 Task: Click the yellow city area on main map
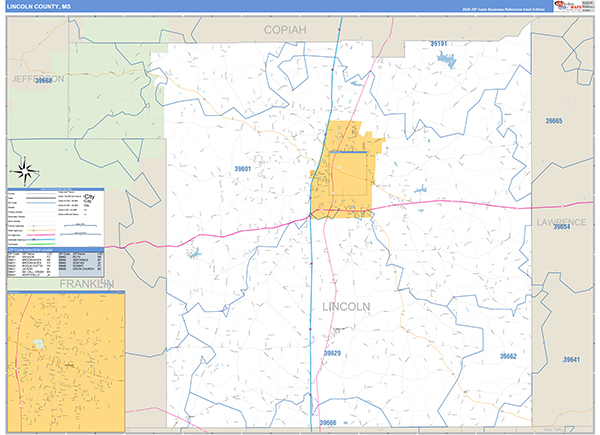coord(346,172)
